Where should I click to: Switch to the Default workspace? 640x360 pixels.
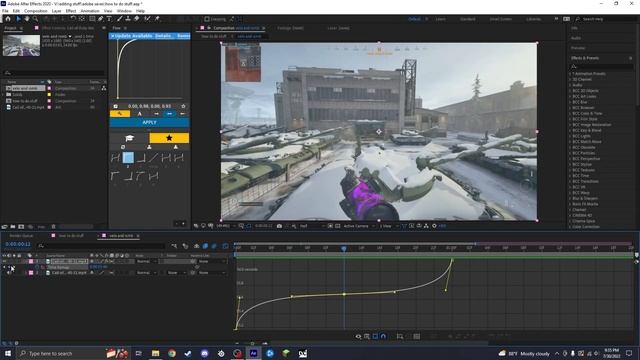(414, 19)
